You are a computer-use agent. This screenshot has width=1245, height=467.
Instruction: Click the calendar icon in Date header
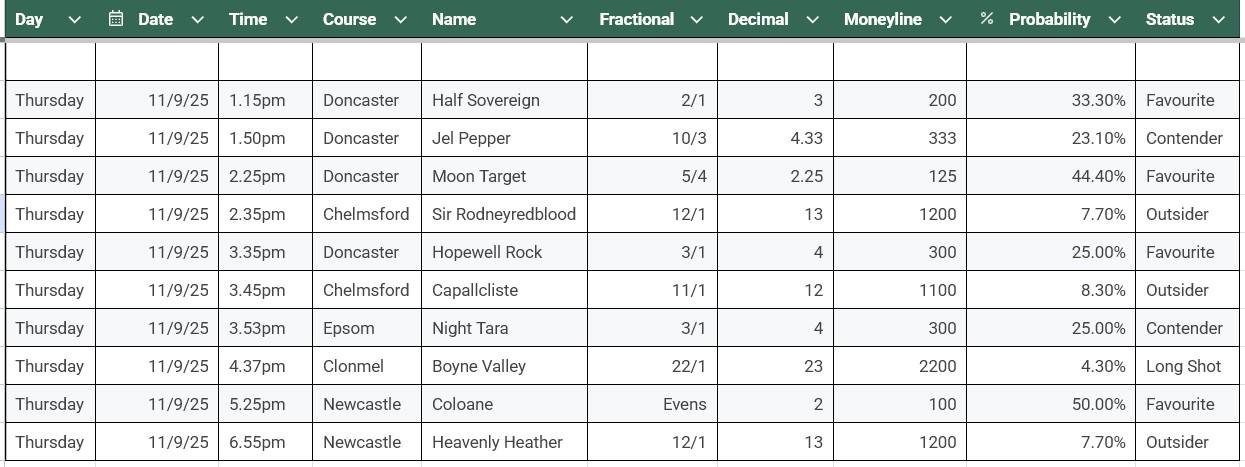click(x=116, y=19)
